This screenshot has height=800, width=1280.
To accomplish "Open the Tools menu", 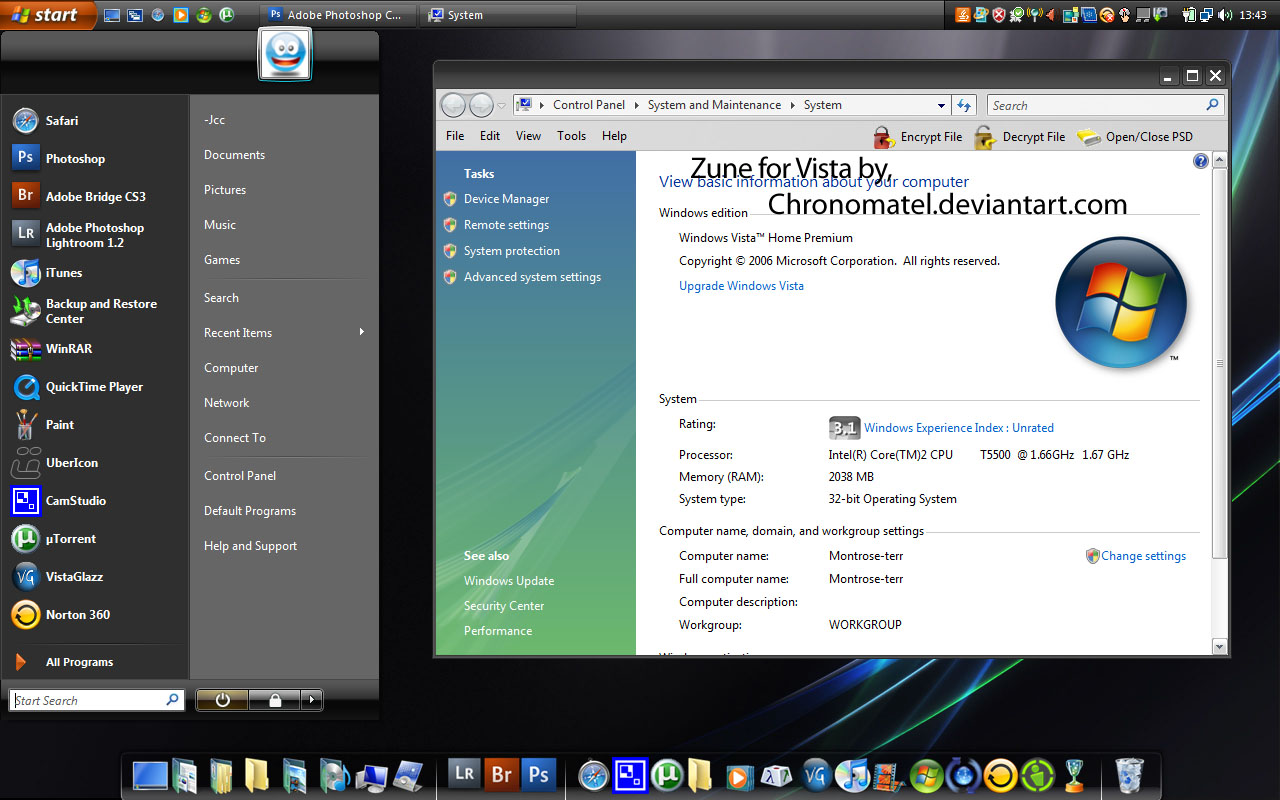I will (x=572, y=136).
